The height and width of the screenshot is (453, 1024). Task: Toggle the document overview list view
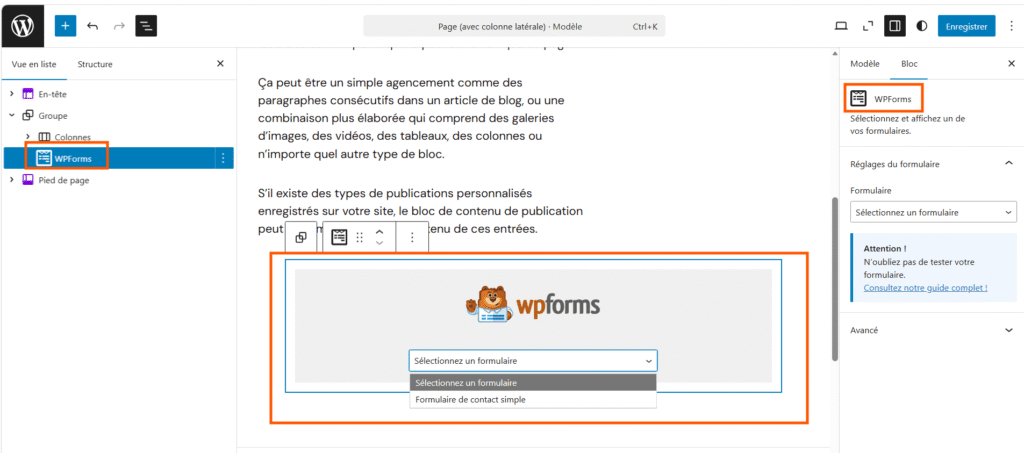pos(146,26)
